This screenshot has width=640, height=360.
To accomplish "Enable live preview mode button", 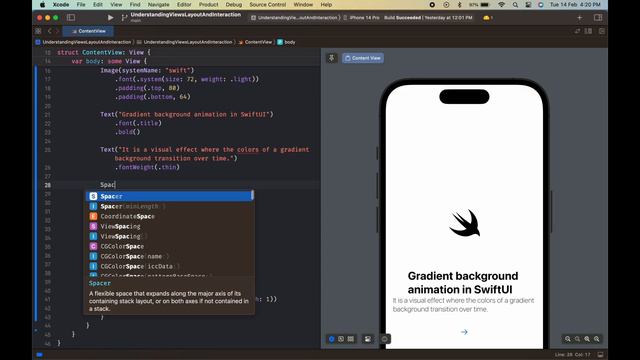I will click(x=331, y=339).
